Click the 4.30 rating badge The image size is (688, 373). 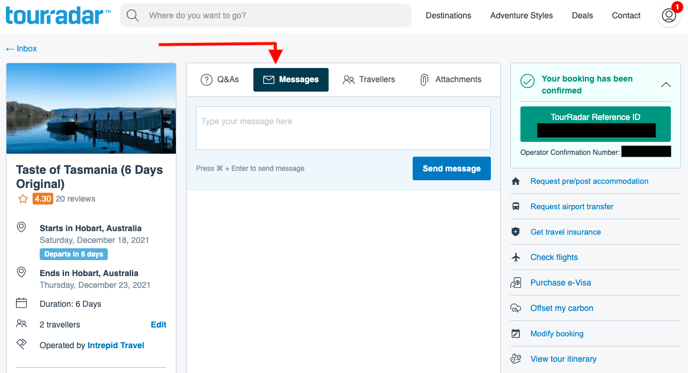pyautogui.click(x=43, y=199)
